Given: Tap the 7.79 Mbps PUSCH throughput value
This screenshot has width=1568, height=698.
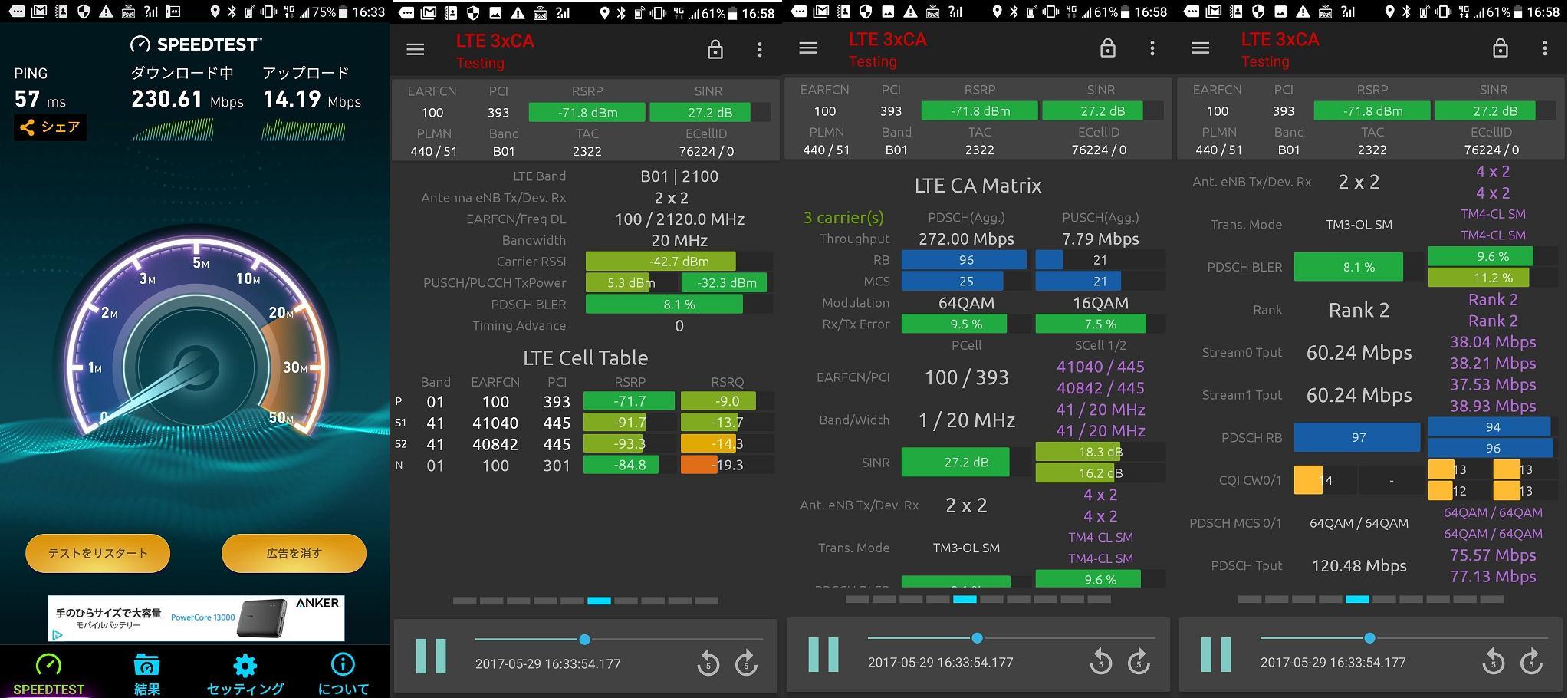Looking at the screenshot, I should point(1100,239).
